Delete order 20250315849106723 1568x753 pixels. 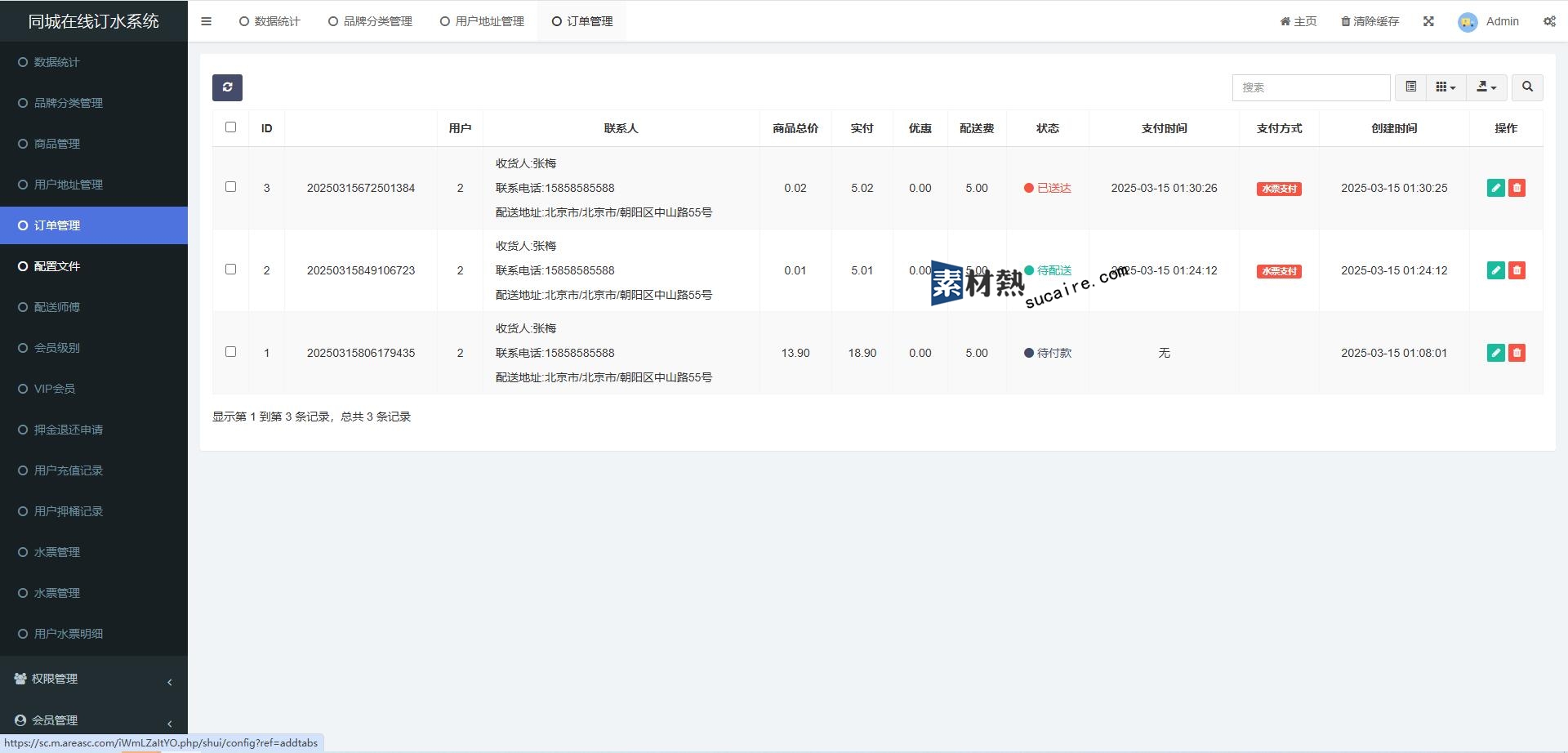click(1517, 270)
